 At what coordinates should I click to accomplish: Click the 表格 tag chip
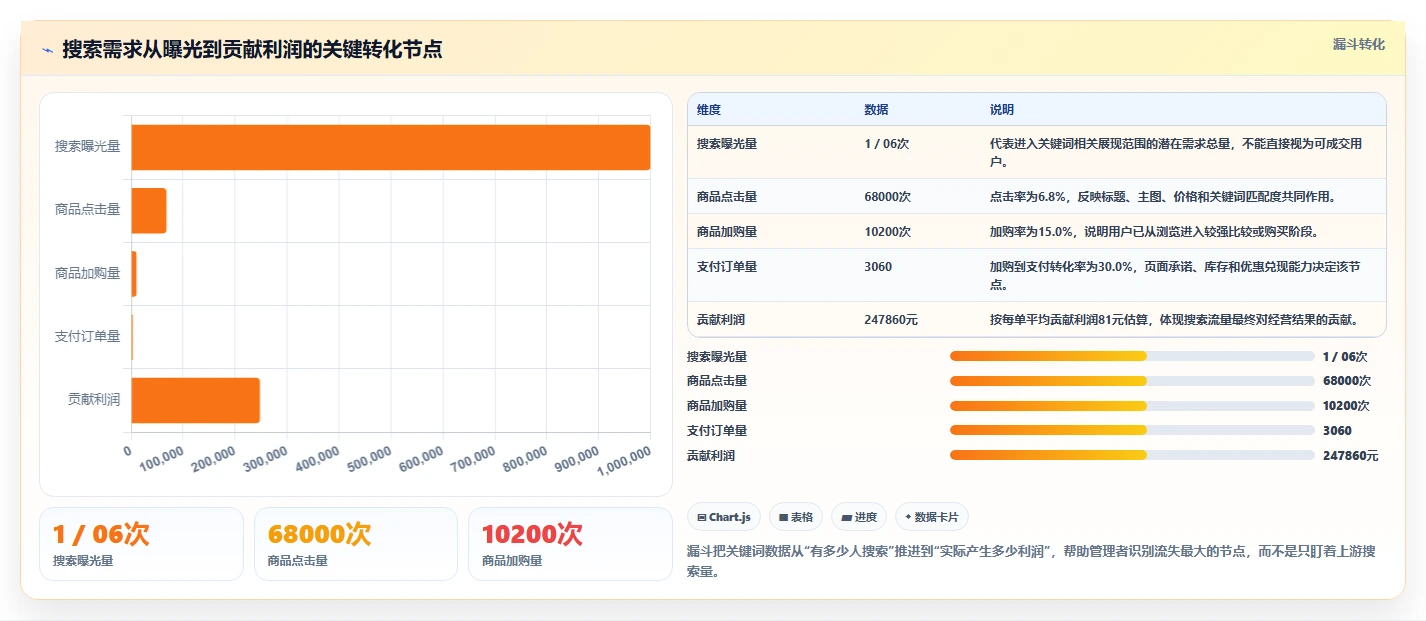pyautogui.click(x=796, y=517)
